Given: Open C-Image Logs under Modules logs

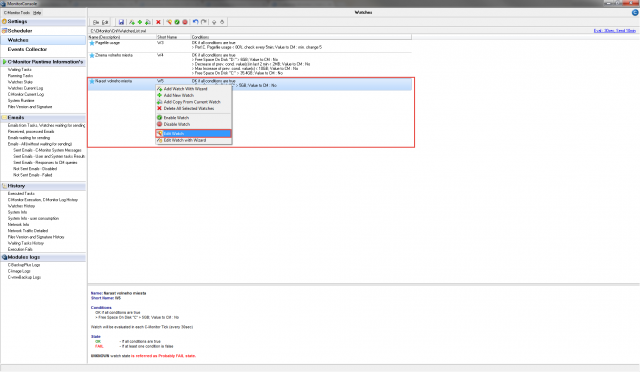Looking at the screenshot, I should coord(19,271).
